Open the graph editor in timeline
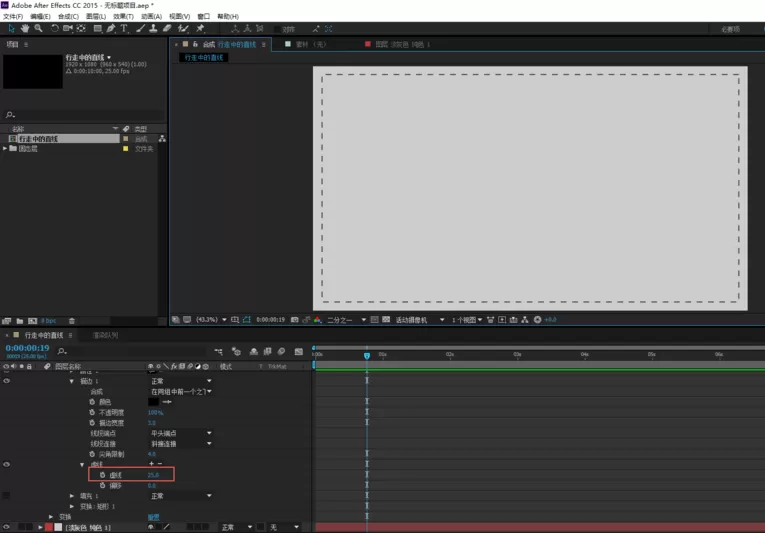The width and height of the screenshot is (765, 533). click(x=299, y=351)
